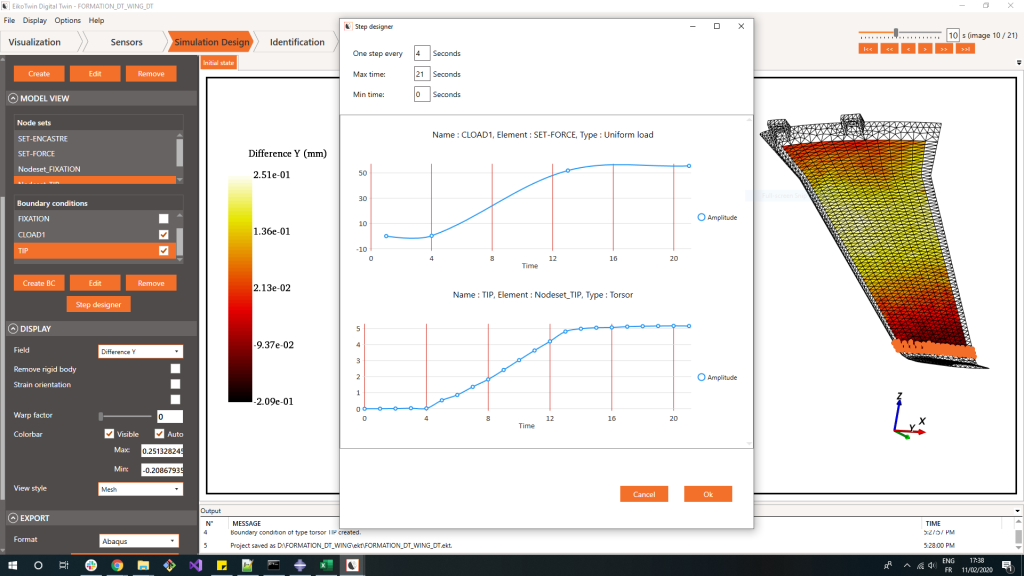Open File Explorer from the taskbar
The height and width of the screenshot is (576, 1024).
pos(143,566)
